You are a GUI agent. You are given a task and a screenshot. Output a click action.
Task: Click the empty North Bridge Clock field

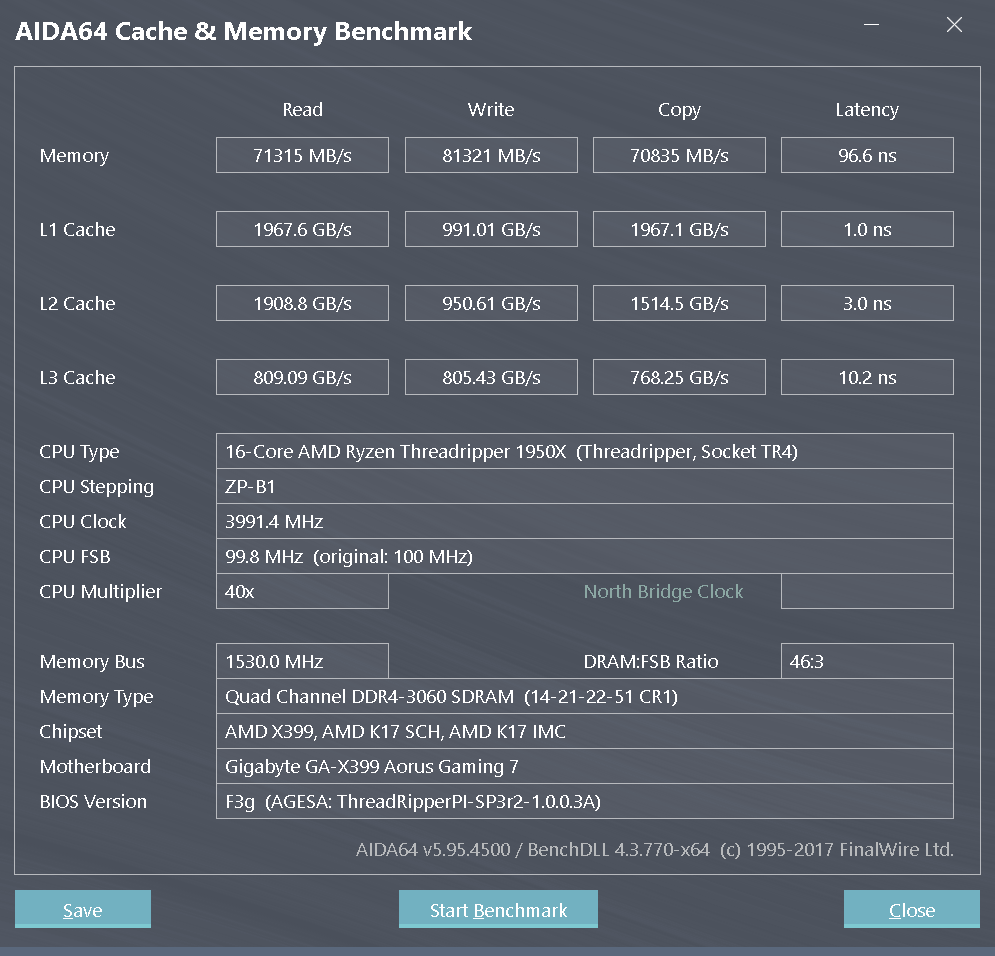click(867, 591)
